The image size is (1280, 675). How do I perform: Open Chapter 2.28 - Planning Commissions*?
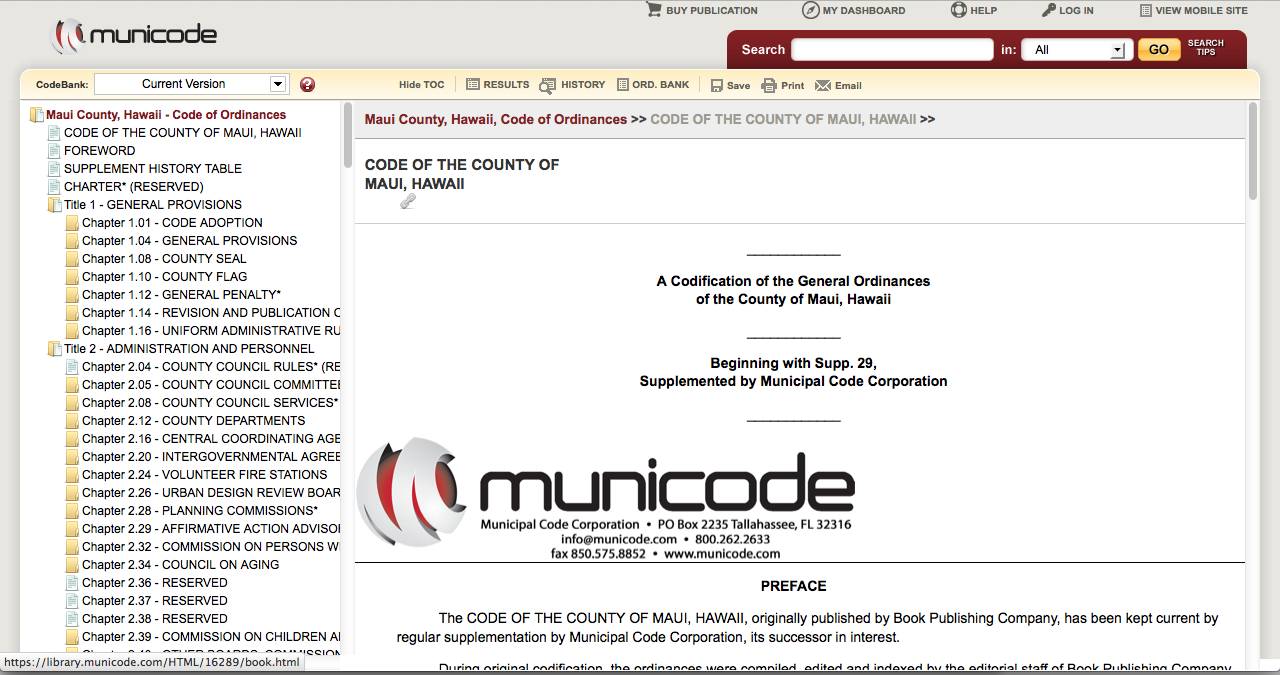200,511
